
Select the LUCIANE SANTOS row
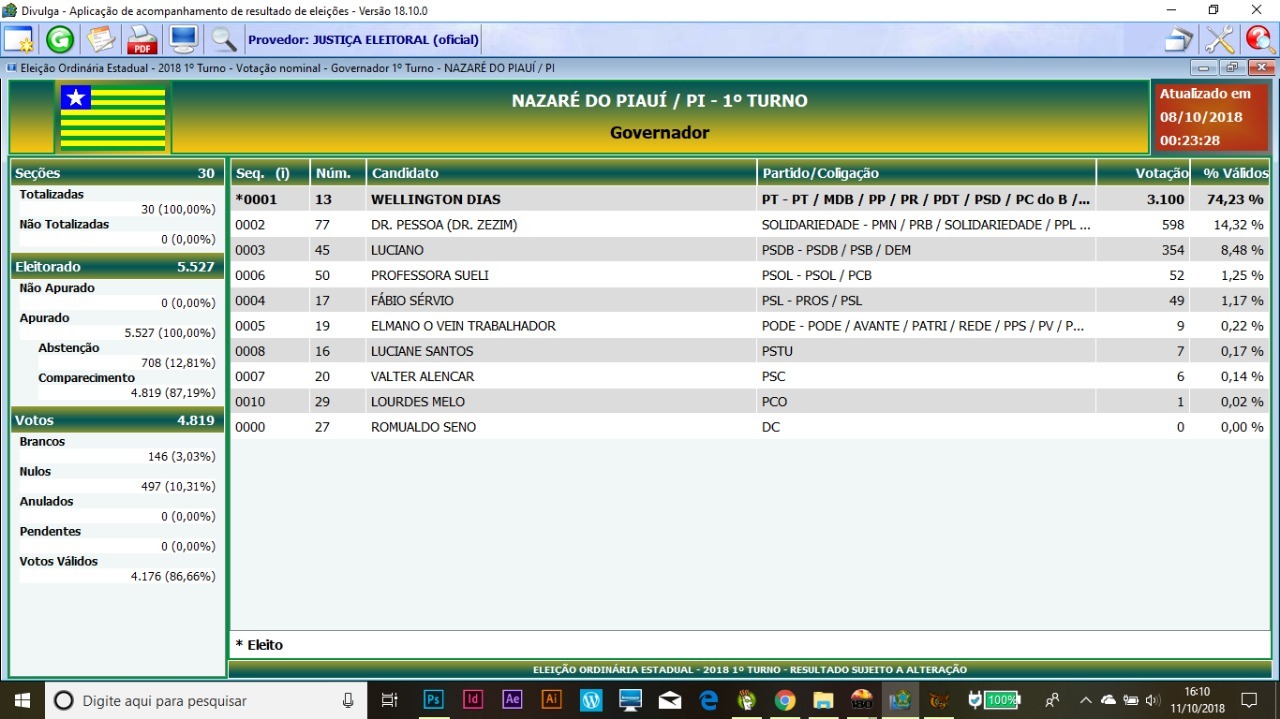[750, 351]
